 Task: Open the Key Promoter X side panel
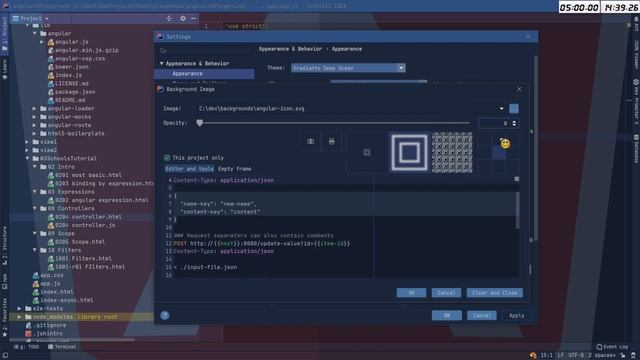point(636,101)
